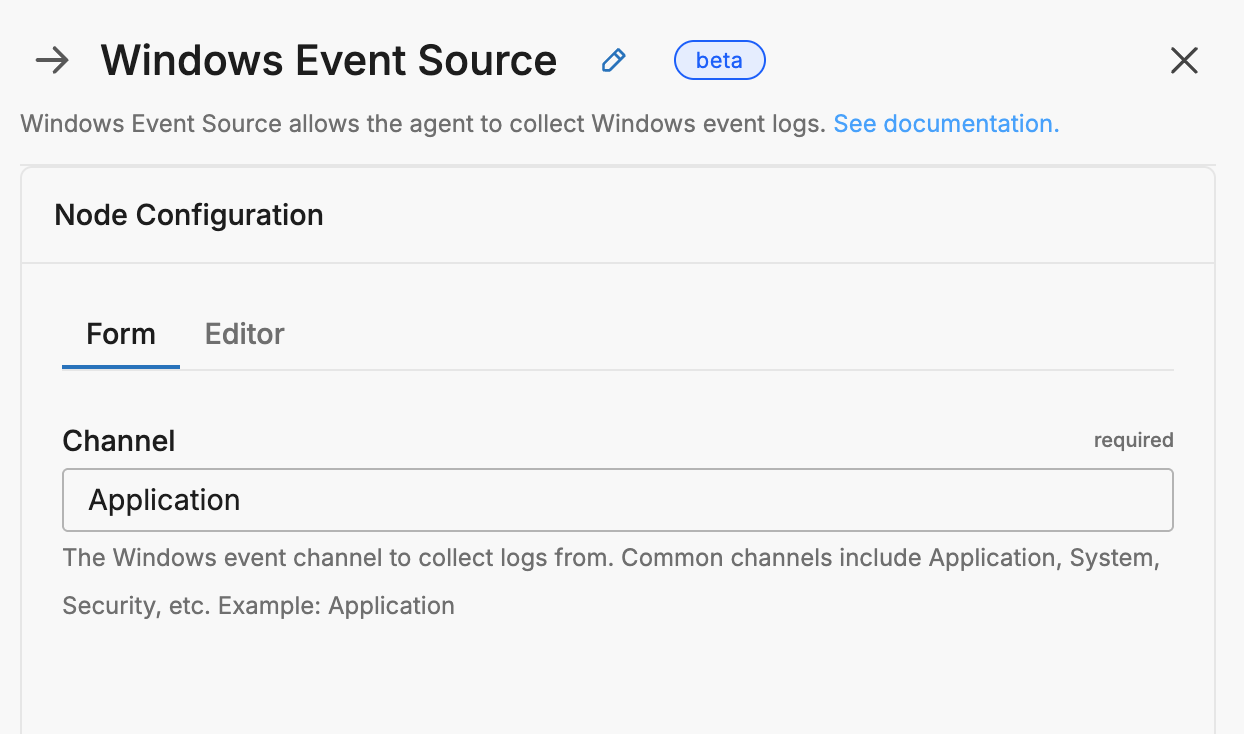Focus the Channel input field
Image resolution: width=1244 pixels, height=734 pixels.
tap(618, 500)
